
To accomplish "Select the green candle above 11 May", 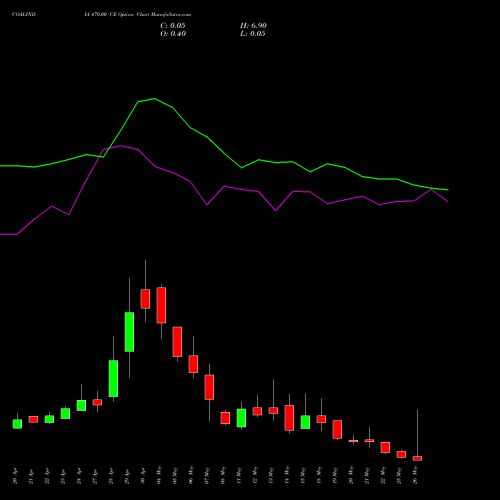I will 241,418.
